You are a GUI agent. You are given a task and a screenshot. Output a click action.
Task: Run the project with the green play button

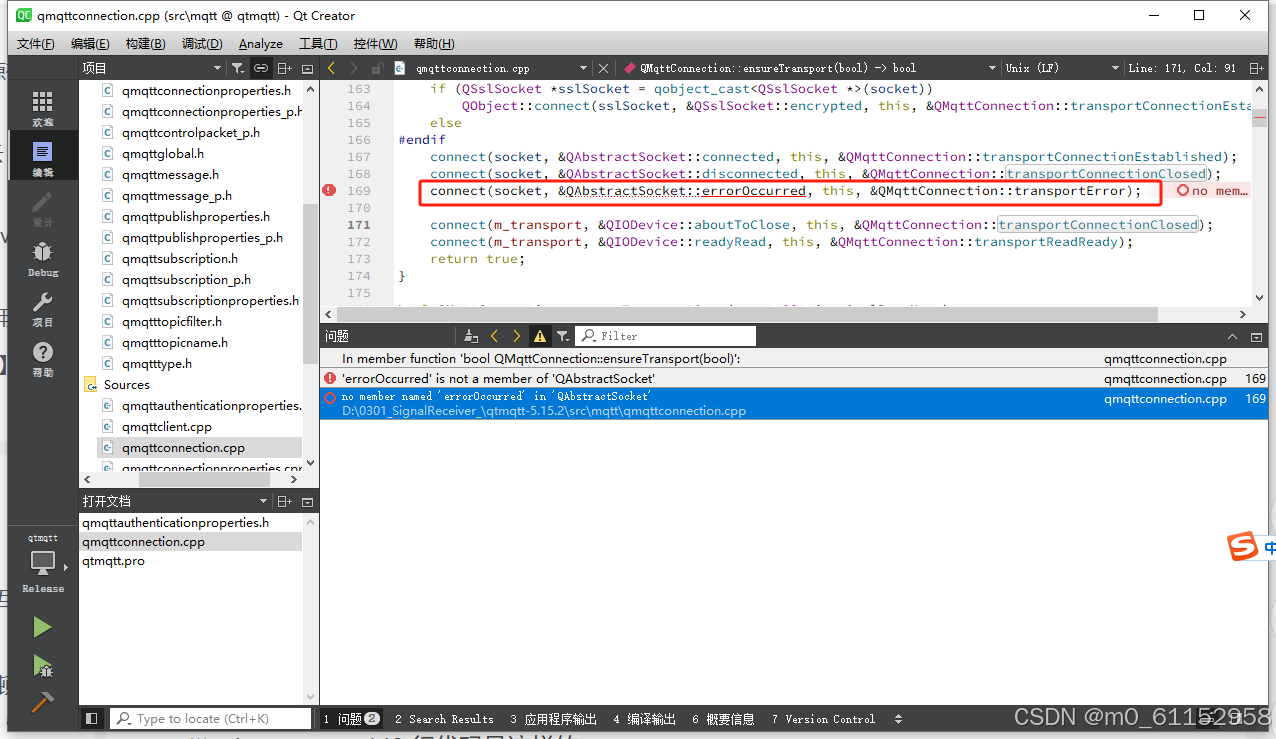(42, 627)
